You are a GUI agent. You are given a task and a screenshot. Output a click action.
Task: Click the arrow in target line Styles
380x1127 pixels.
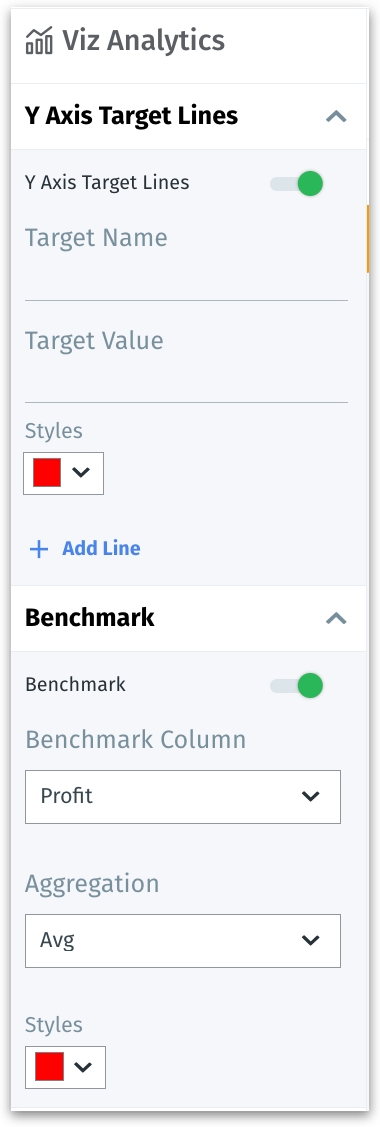click(81, 472)
